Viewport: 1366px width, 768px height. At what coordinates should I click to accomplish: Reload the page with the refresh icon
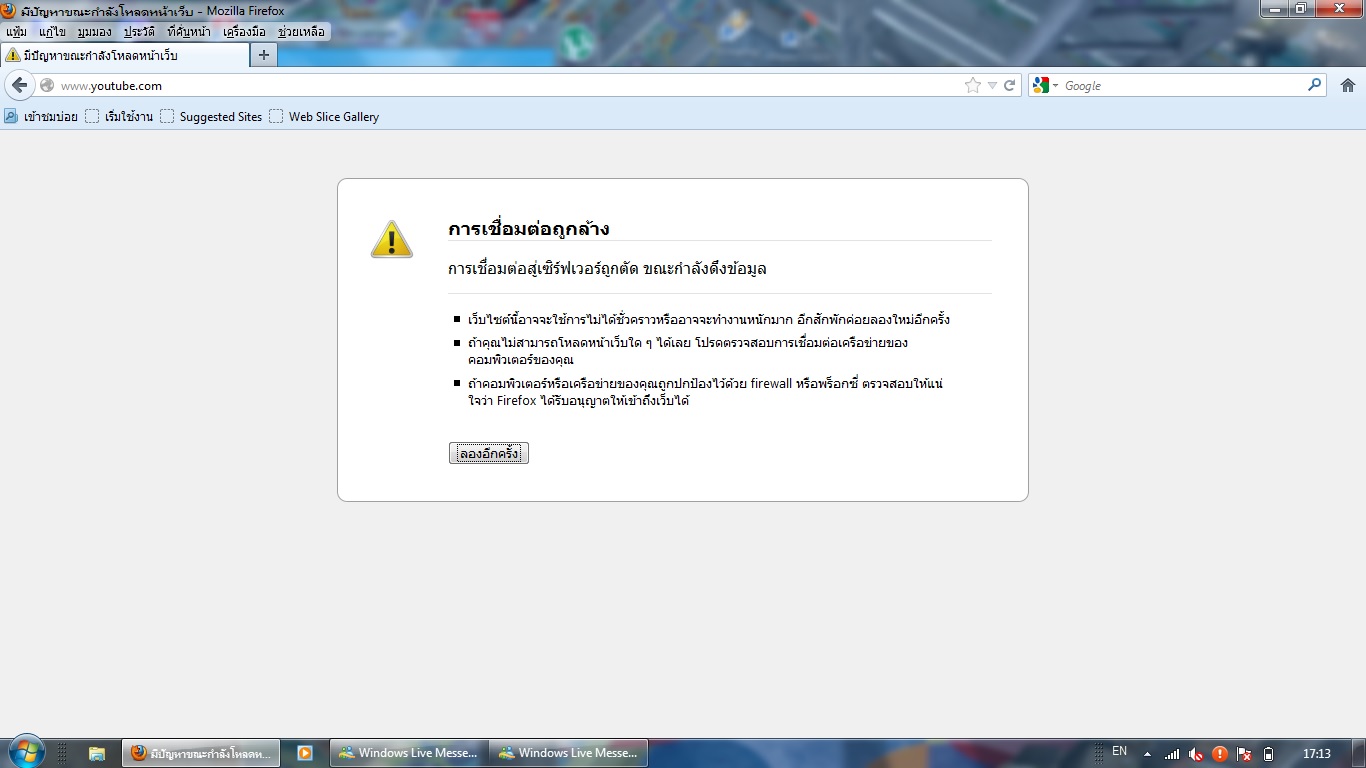coord(1010,85)
